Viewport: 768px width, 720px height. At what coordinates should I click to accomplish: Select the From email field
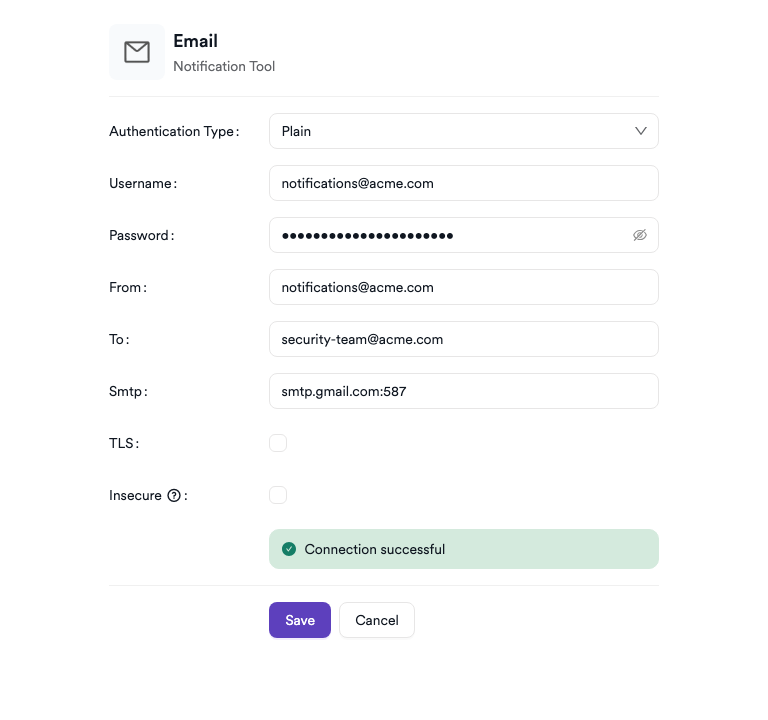[x=463, y=287]
